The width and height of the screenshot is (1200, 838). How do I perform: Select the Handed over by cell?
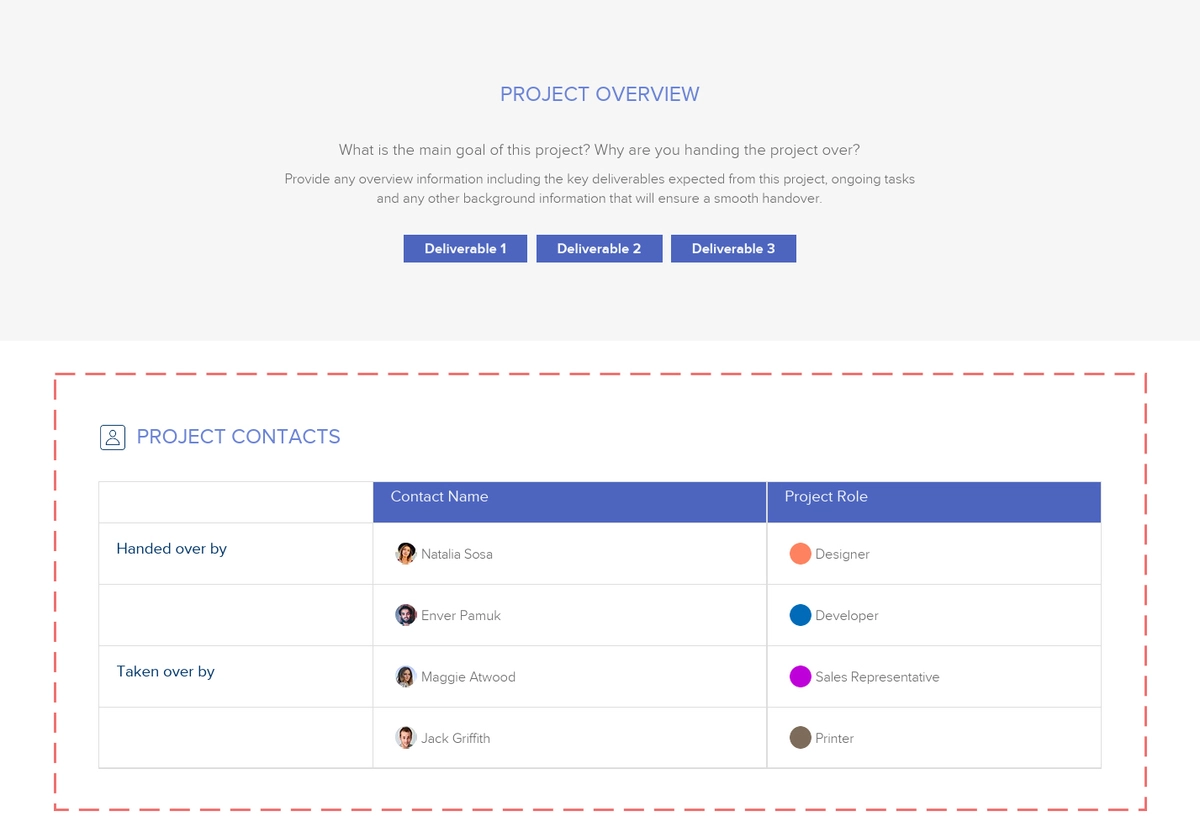172,549
